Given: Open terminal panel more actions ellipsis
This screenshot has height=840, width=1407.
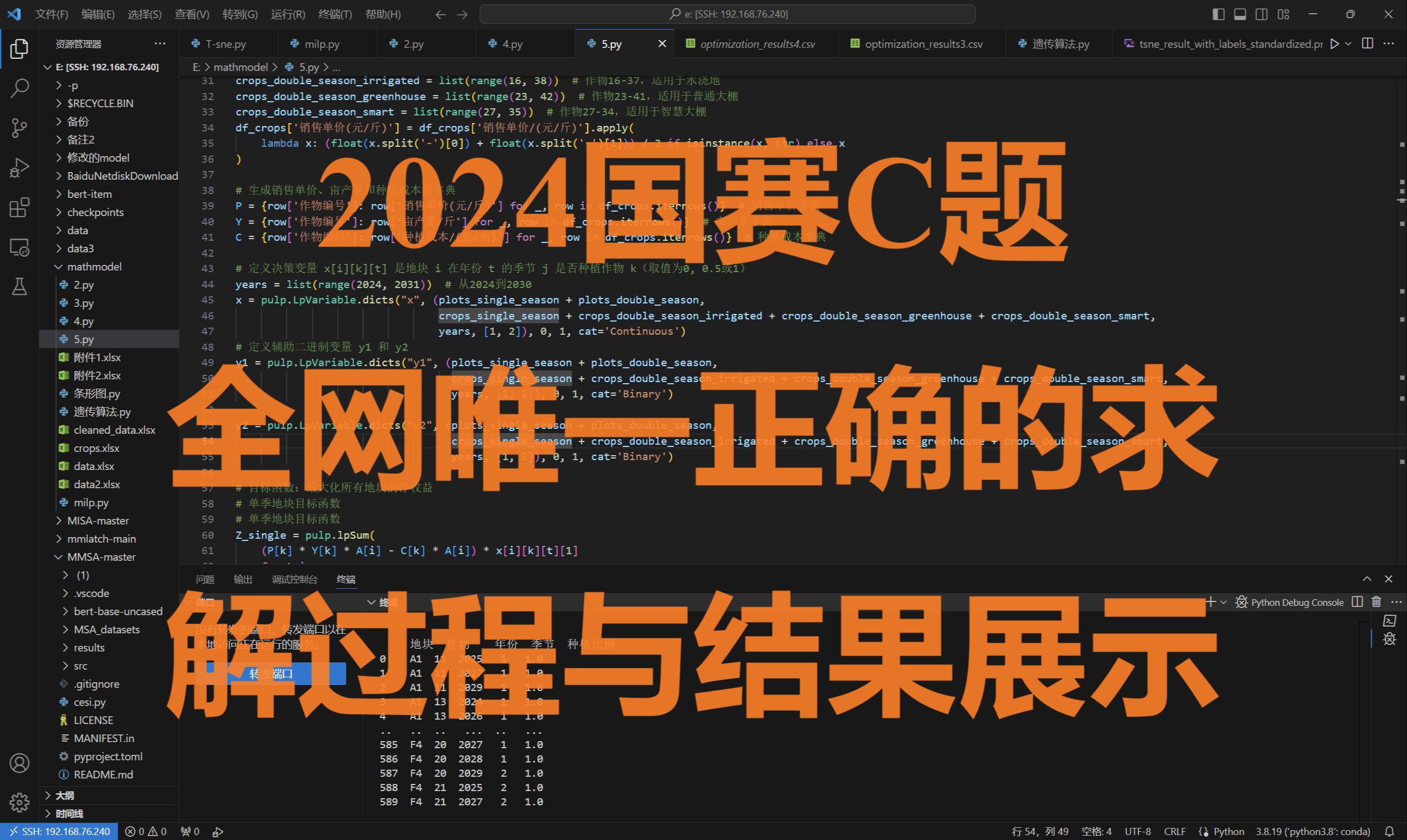Looking at the screenshot, I should click(x=1395, y=602).
